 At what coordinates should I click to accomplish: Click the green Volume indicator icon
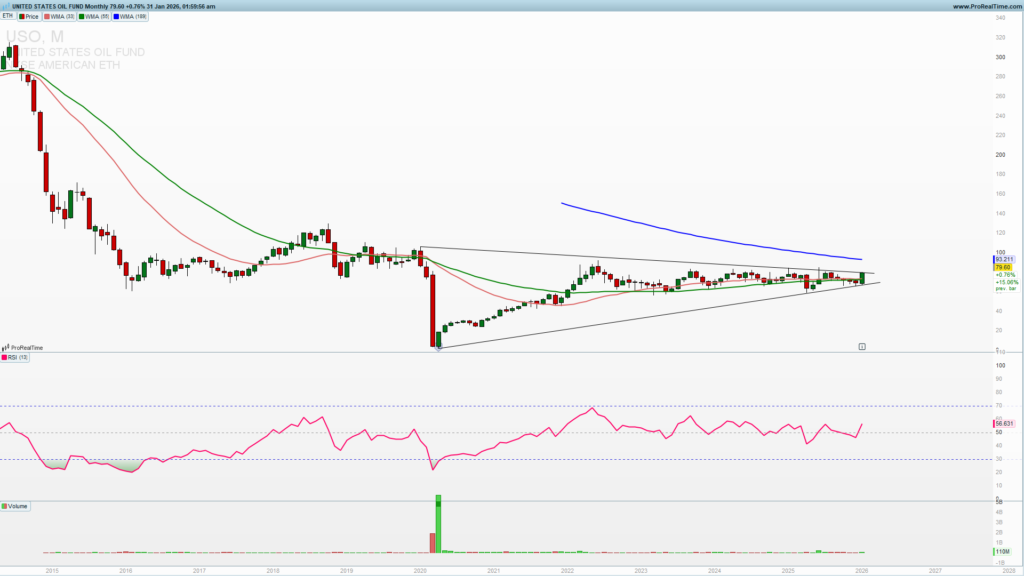6,506
